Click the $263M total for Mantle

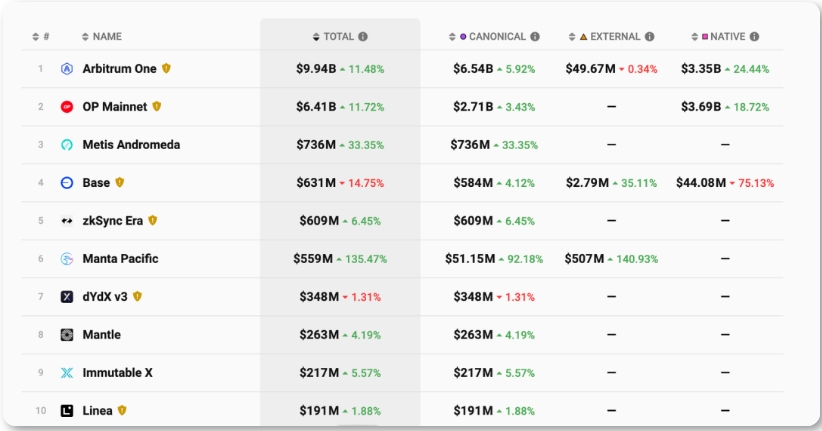319,335
